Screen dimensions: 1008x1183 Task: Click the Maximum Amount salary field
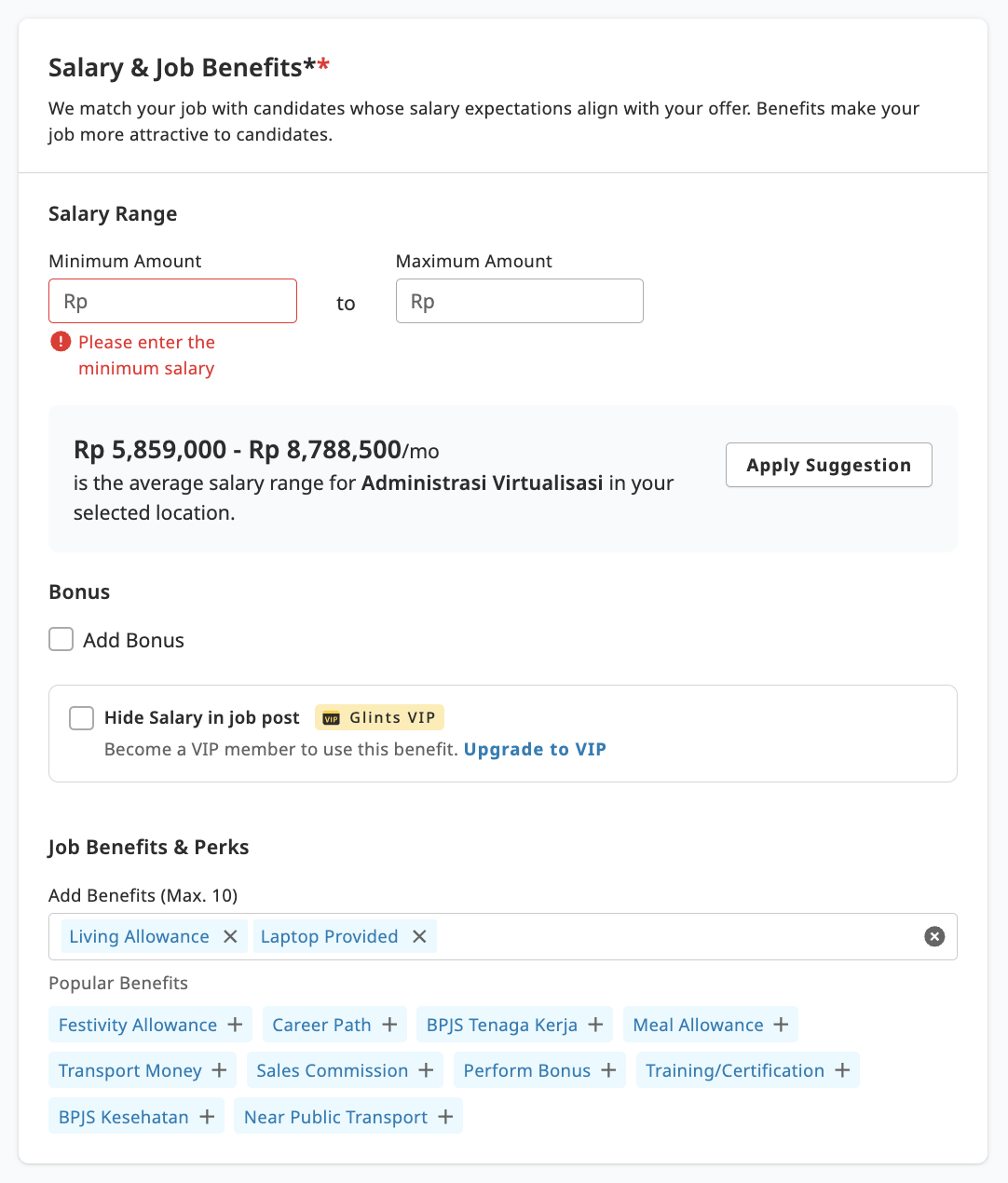pos(519,301)
